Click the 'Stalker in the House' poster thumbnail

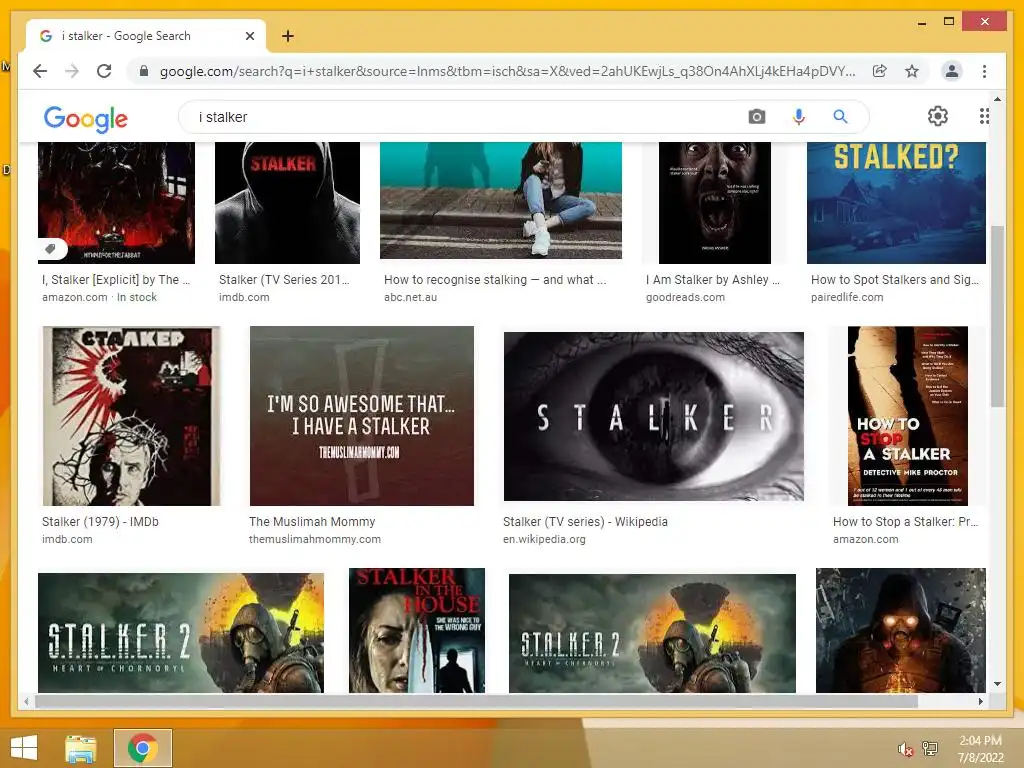[x=417, y=630]
